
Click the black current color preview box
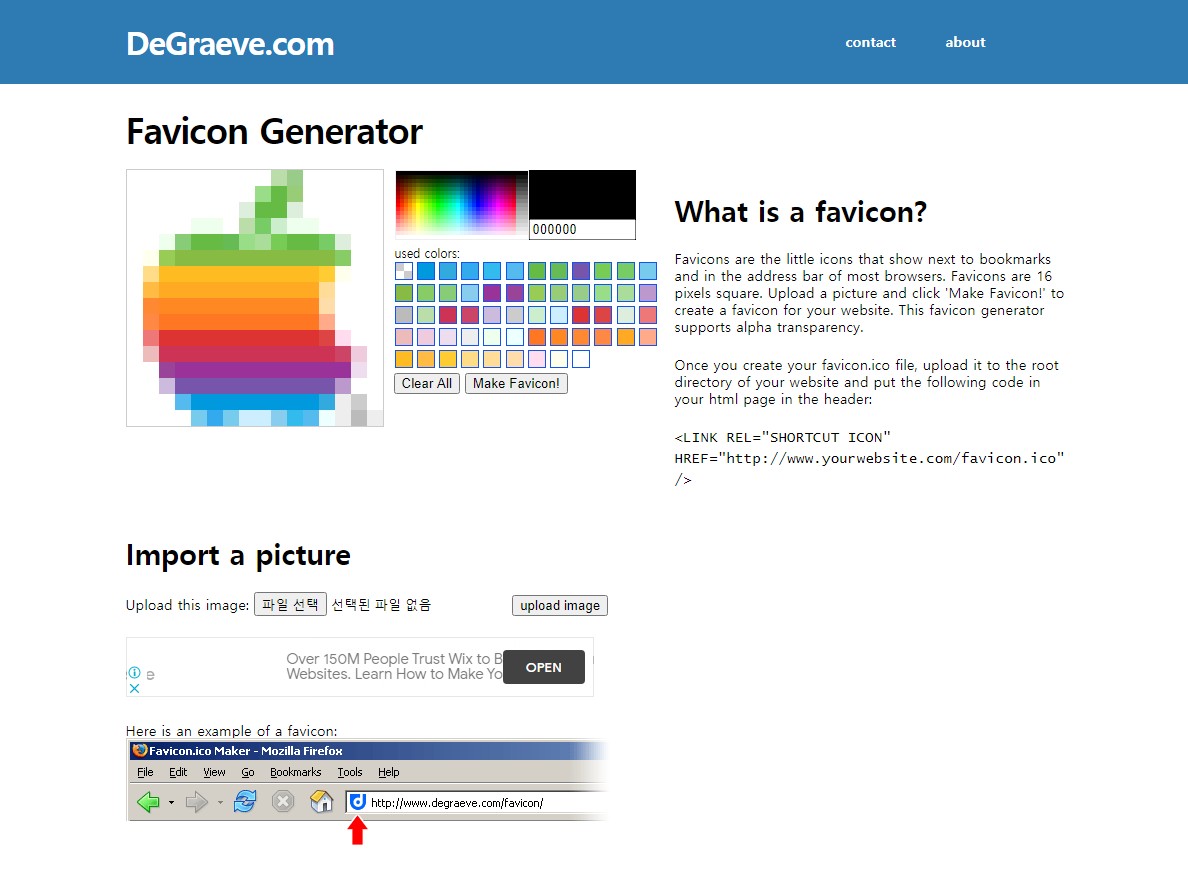point(582,195)
